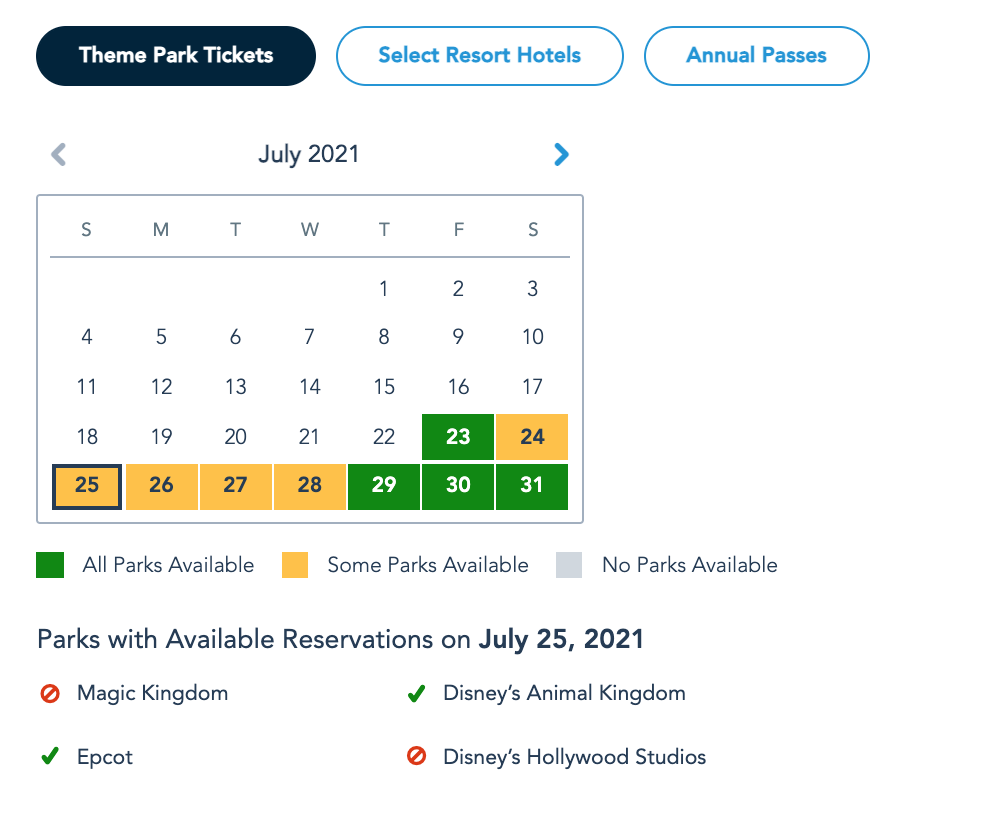Click Magic Kingdom unavailable icon
Screen dimensions: 992x824
(50, 693)
